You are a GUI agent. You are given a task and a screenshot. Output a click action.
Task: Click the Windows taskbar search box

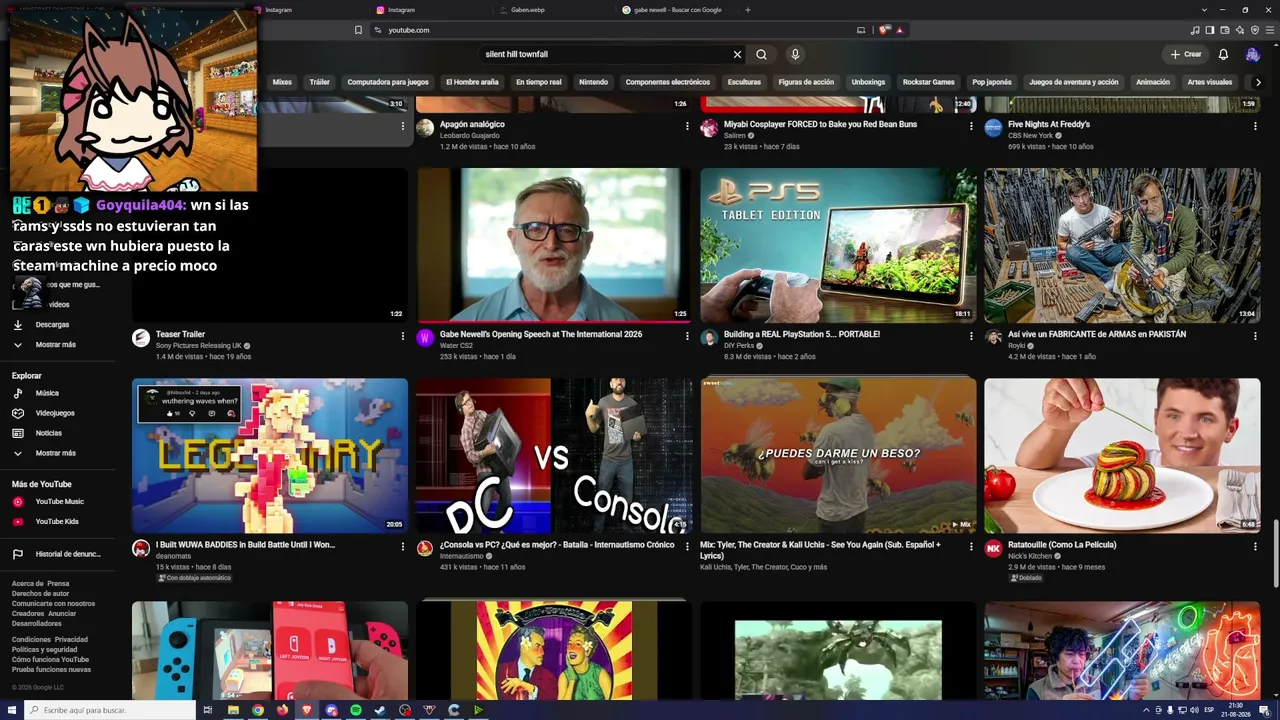click(110, 710)
